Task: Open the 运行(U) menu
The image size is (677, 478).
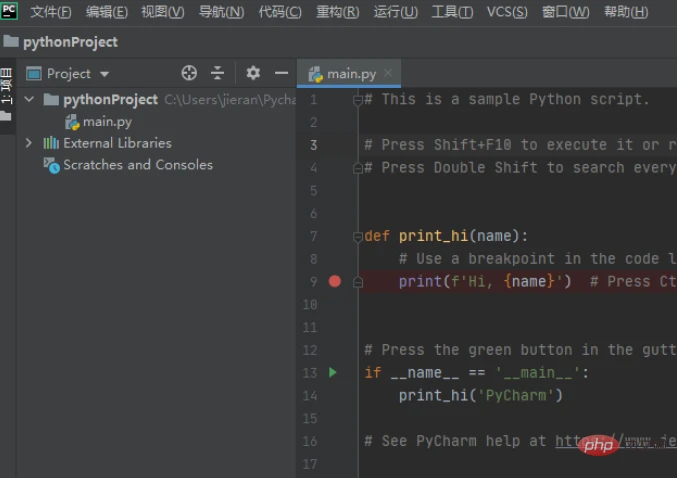Action: (x=395, y=12)
